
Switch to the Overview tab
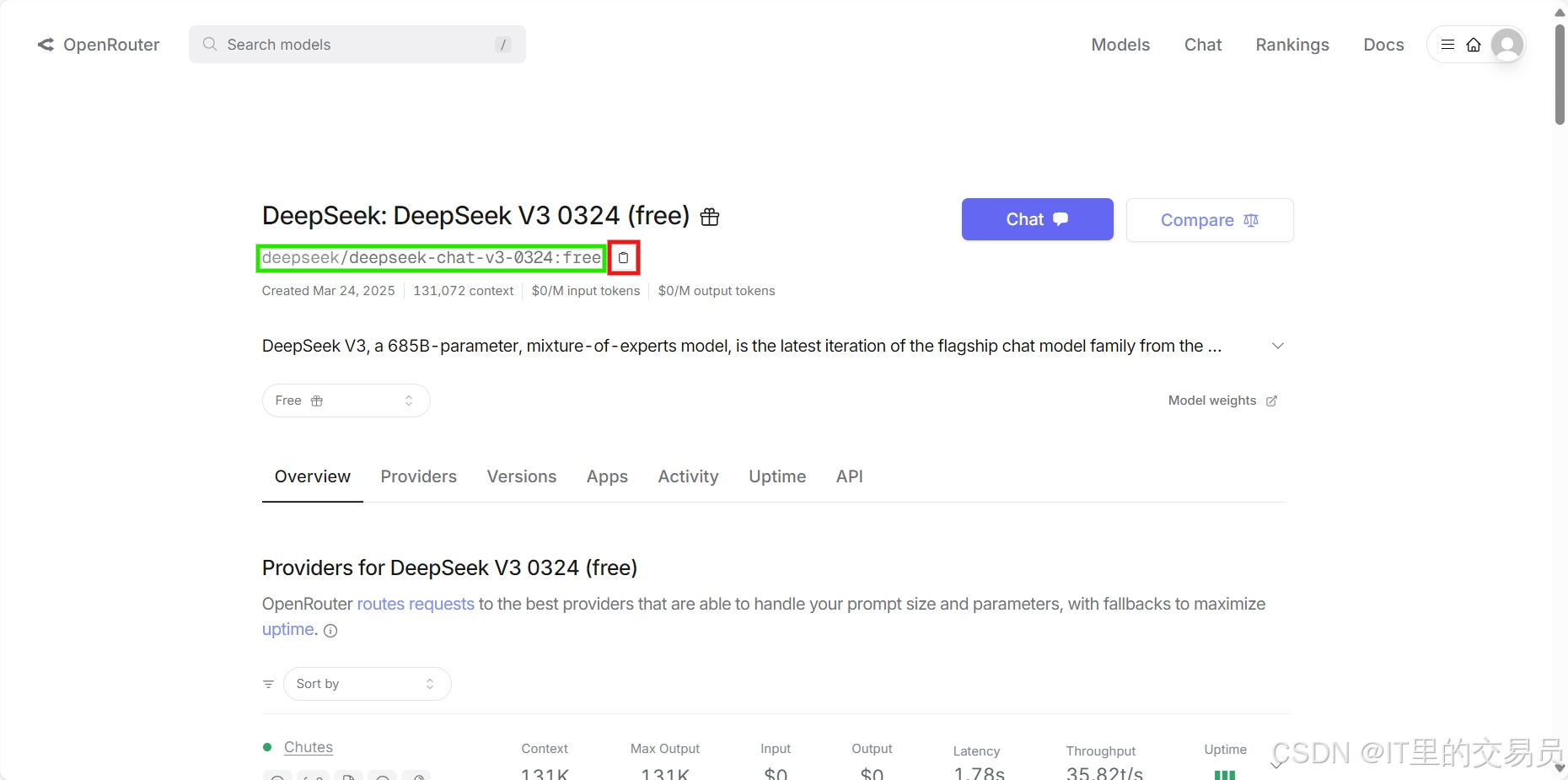pyautogui.click(x=313, y=476)
